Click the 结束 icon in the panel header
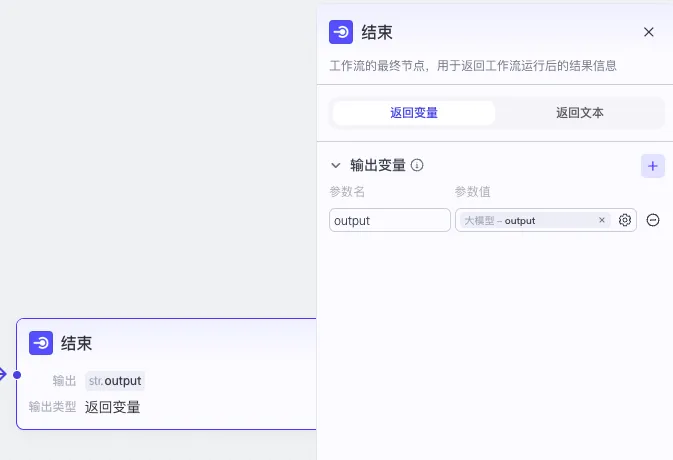673x460 pixels. [x=341, y=32]
